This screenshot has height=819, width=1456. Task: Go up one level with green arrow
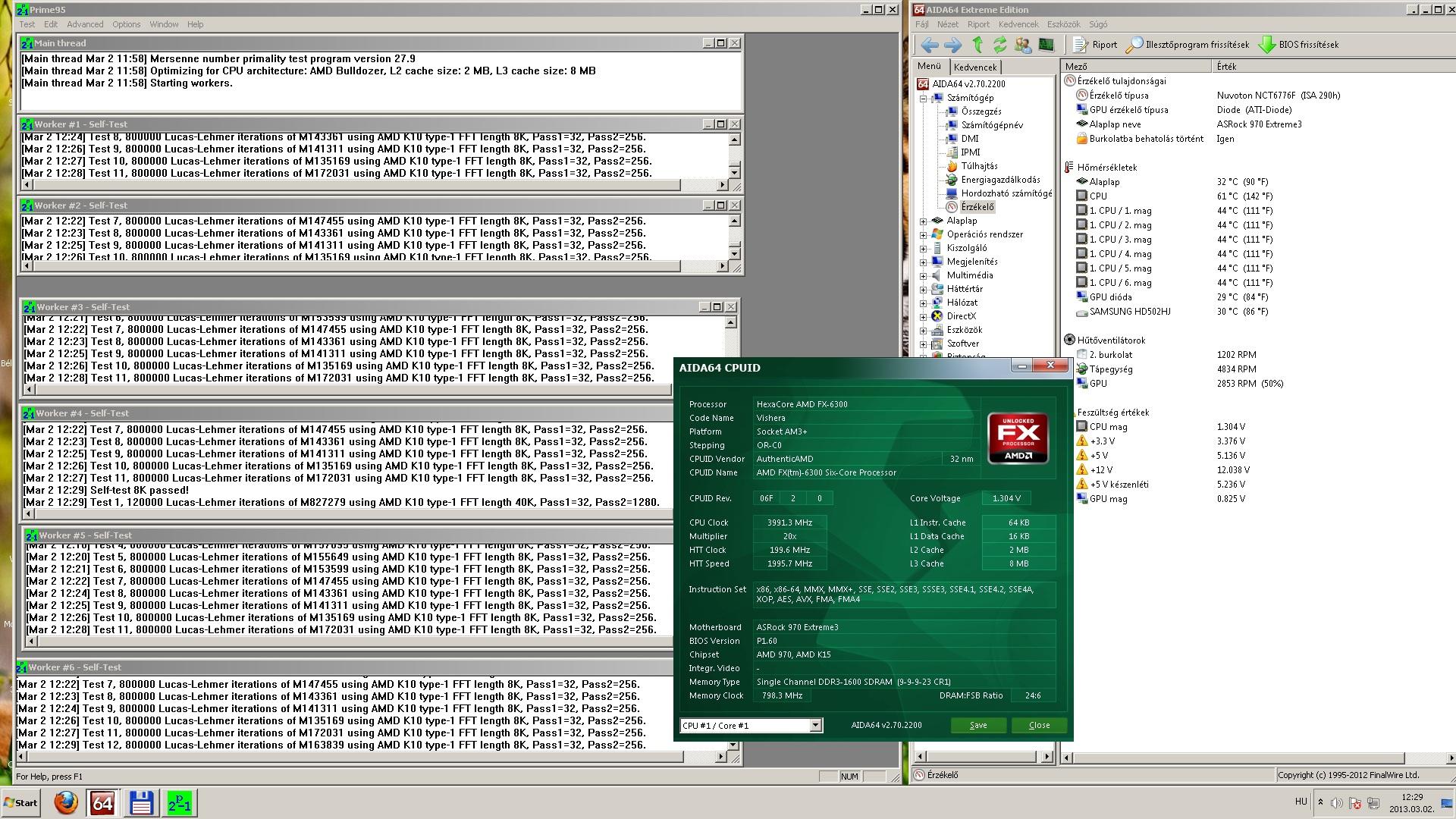point(977,45)
